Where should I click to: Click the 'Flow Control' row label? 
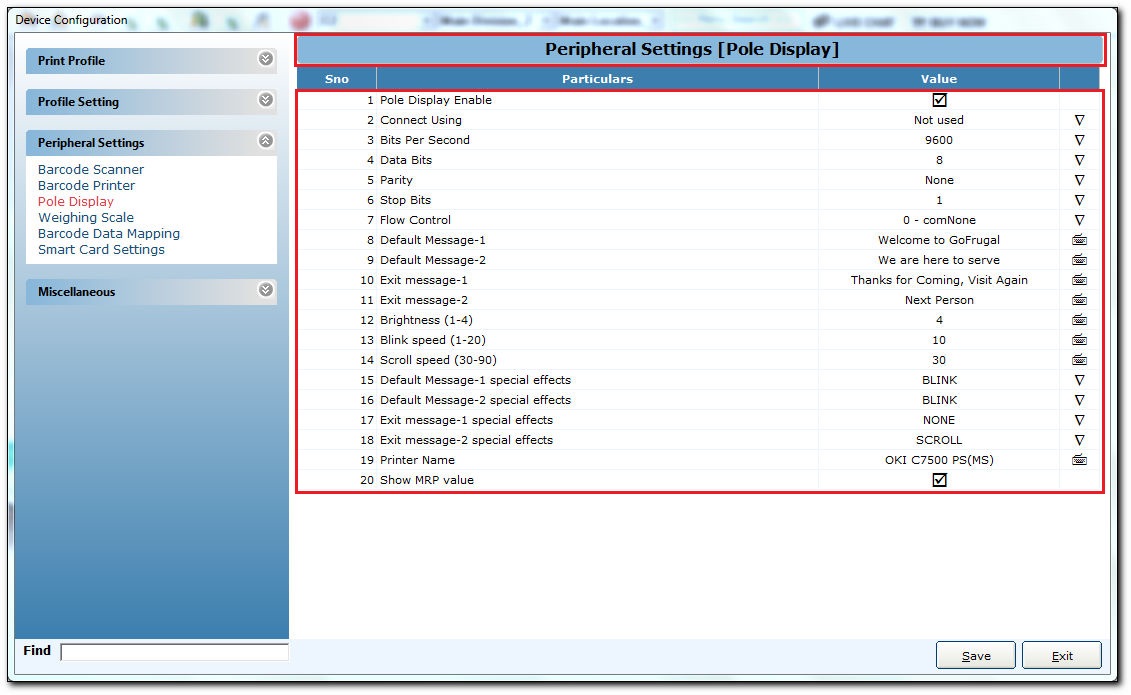(415, 220)
